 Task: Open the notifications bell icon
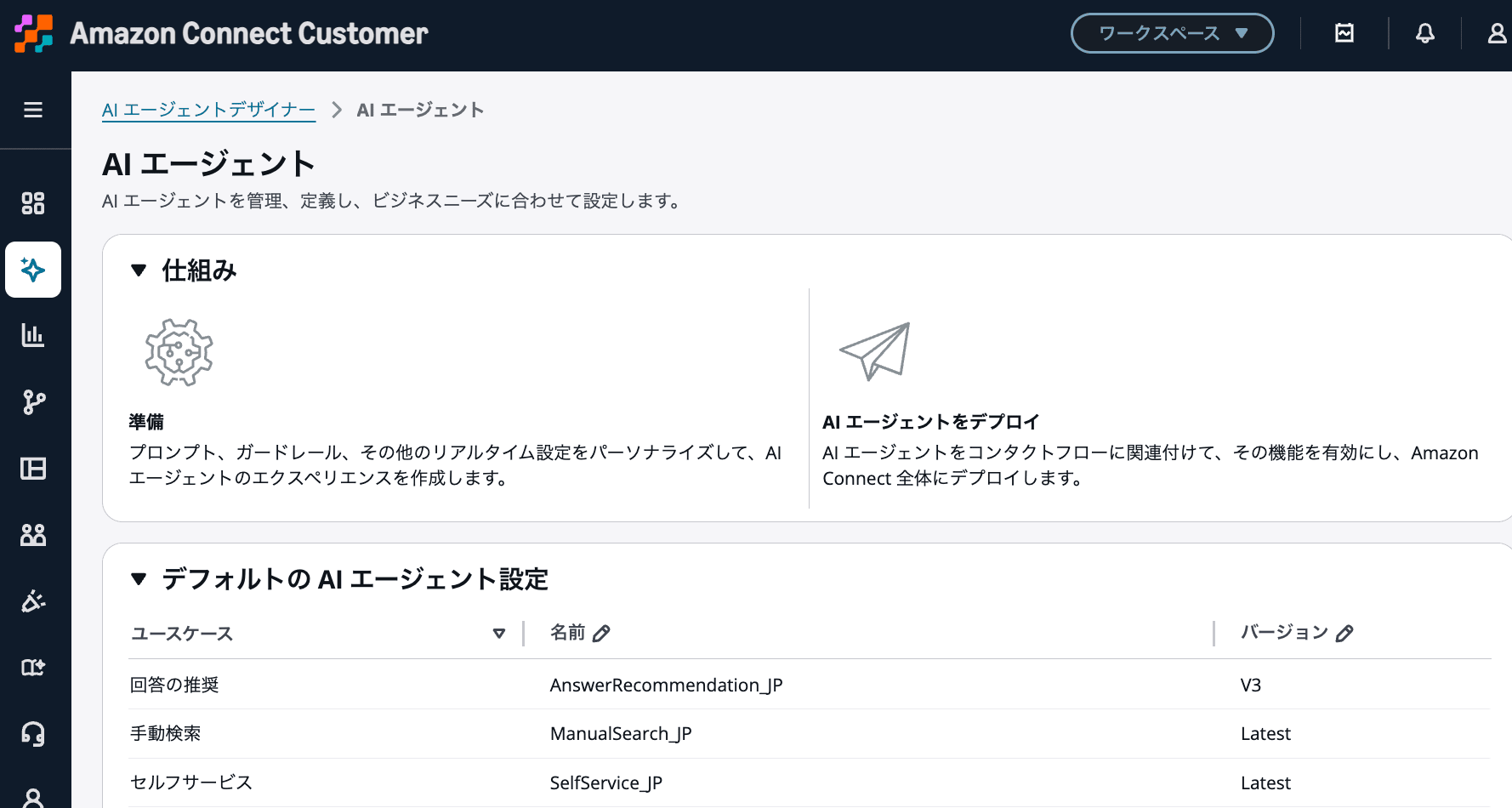1425,33
